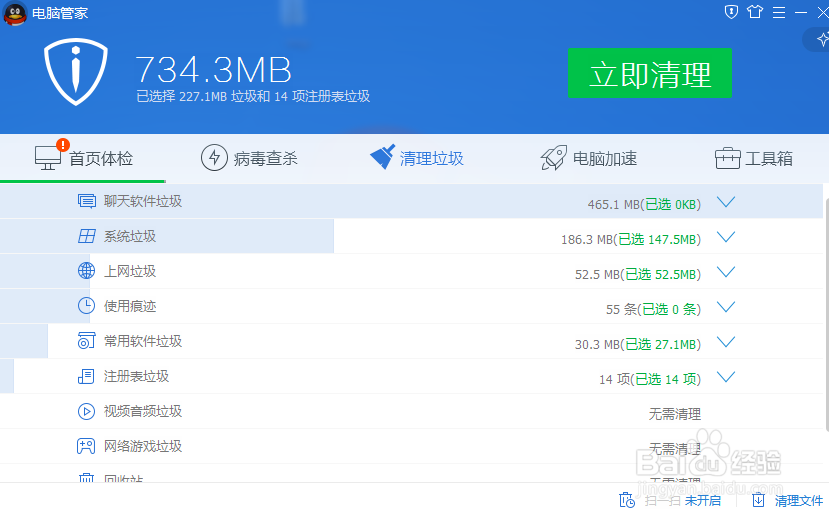This screenshot has height=517, width=829.
Task: Click the broom icon of 清理垃圾
Action: pyautogui.click(x=382, y=157)
